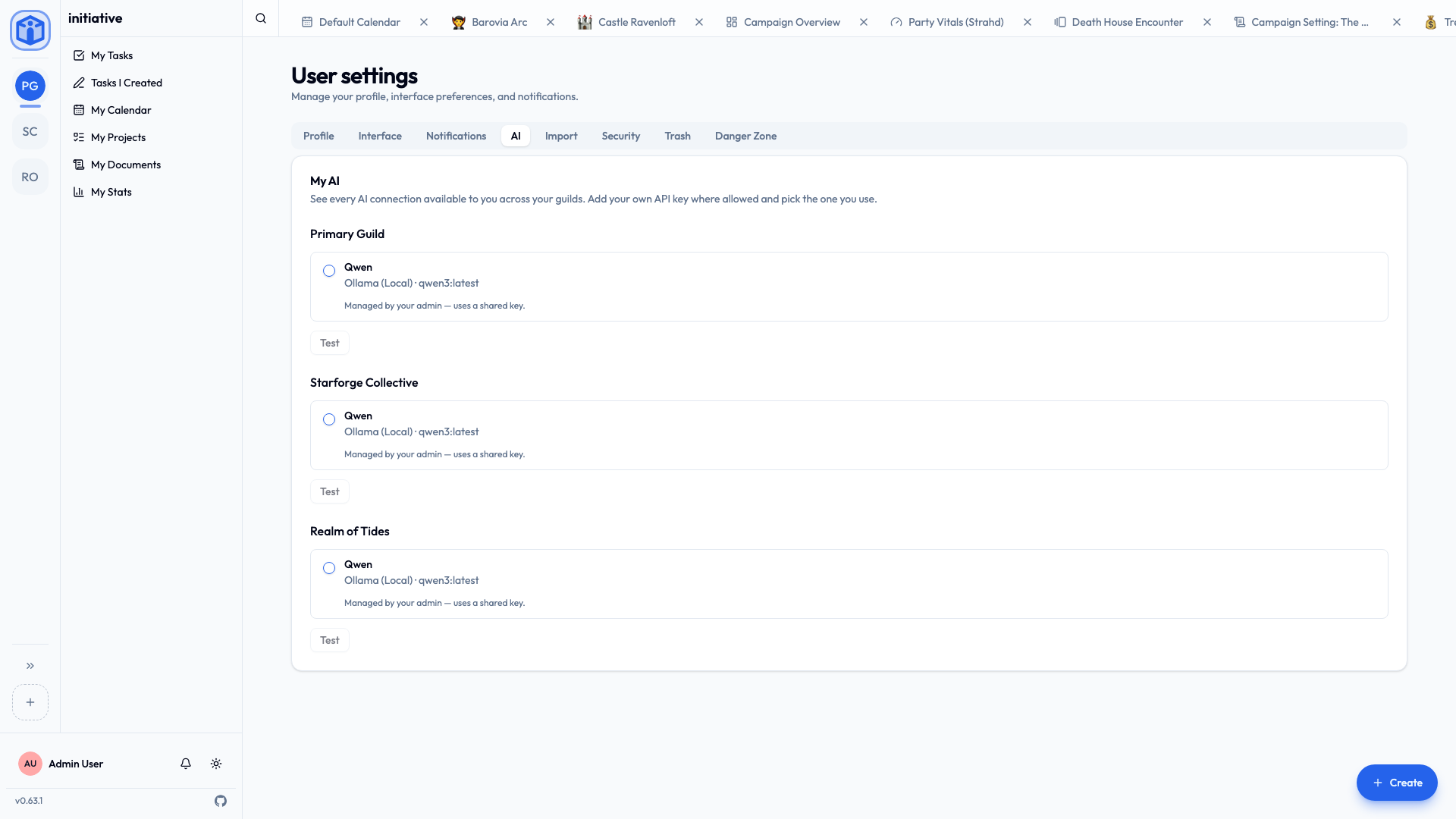Click the initiative app logo
1456x819 pixels.
pyautogui.click(x=30, y=30)
